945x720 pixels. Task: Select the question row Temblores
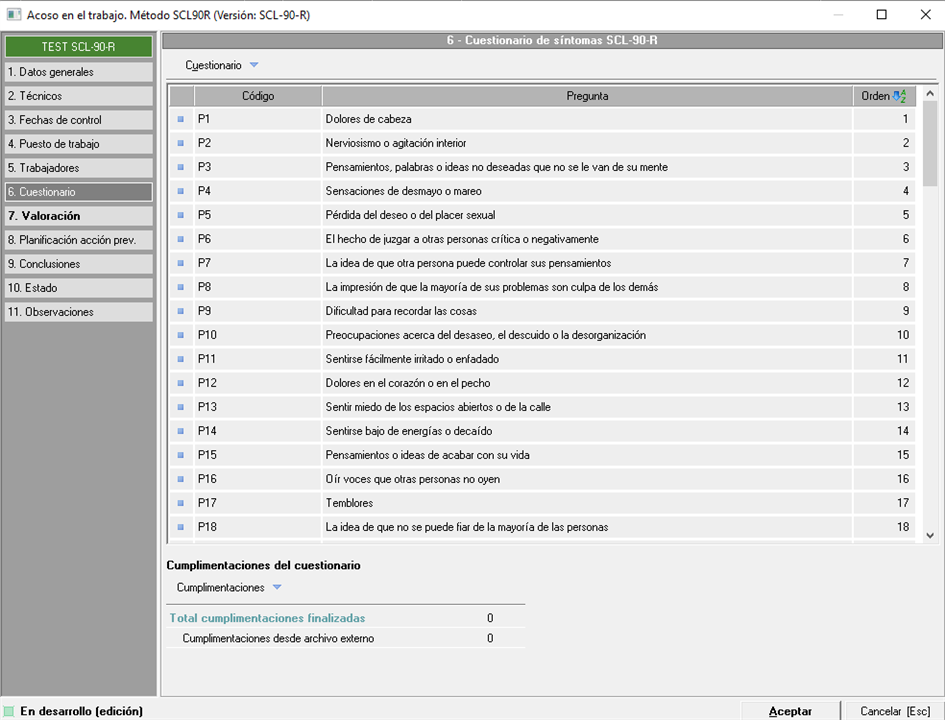click(587, 503)
